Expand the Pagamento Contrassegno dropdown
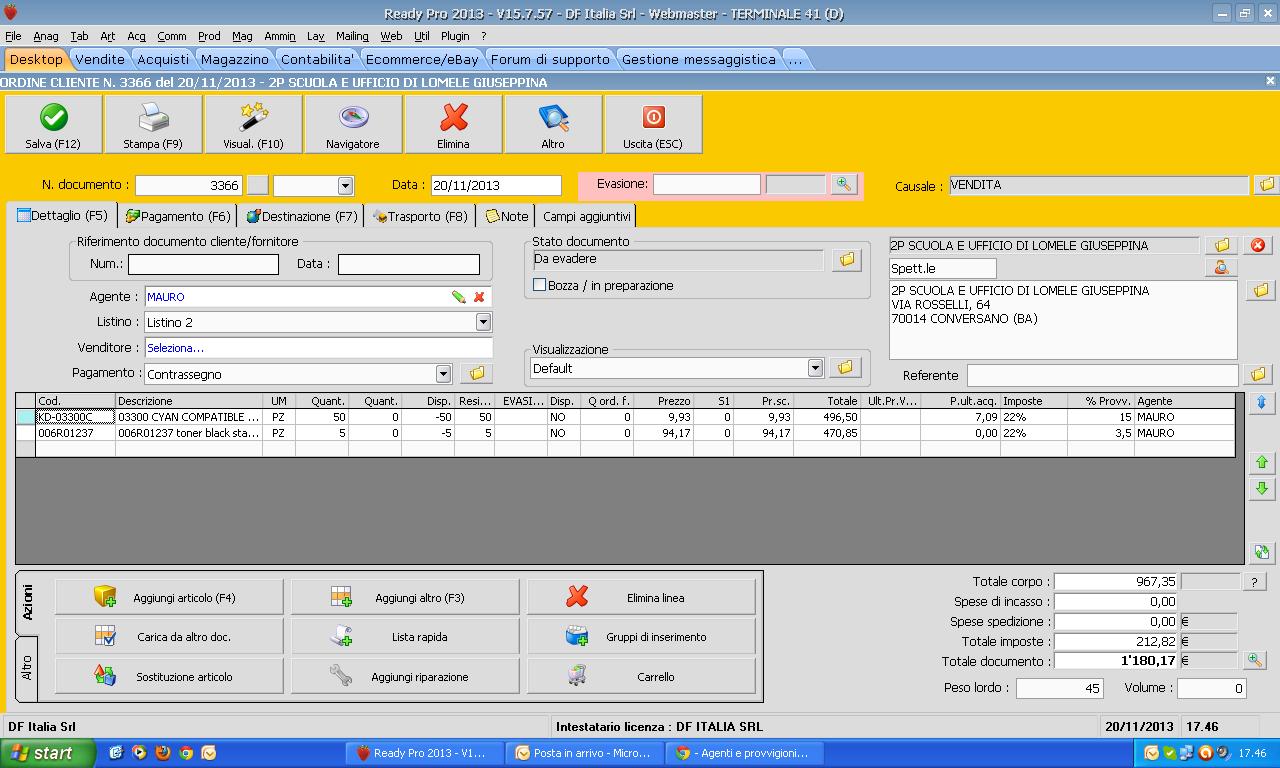 (x=443, y=374)
